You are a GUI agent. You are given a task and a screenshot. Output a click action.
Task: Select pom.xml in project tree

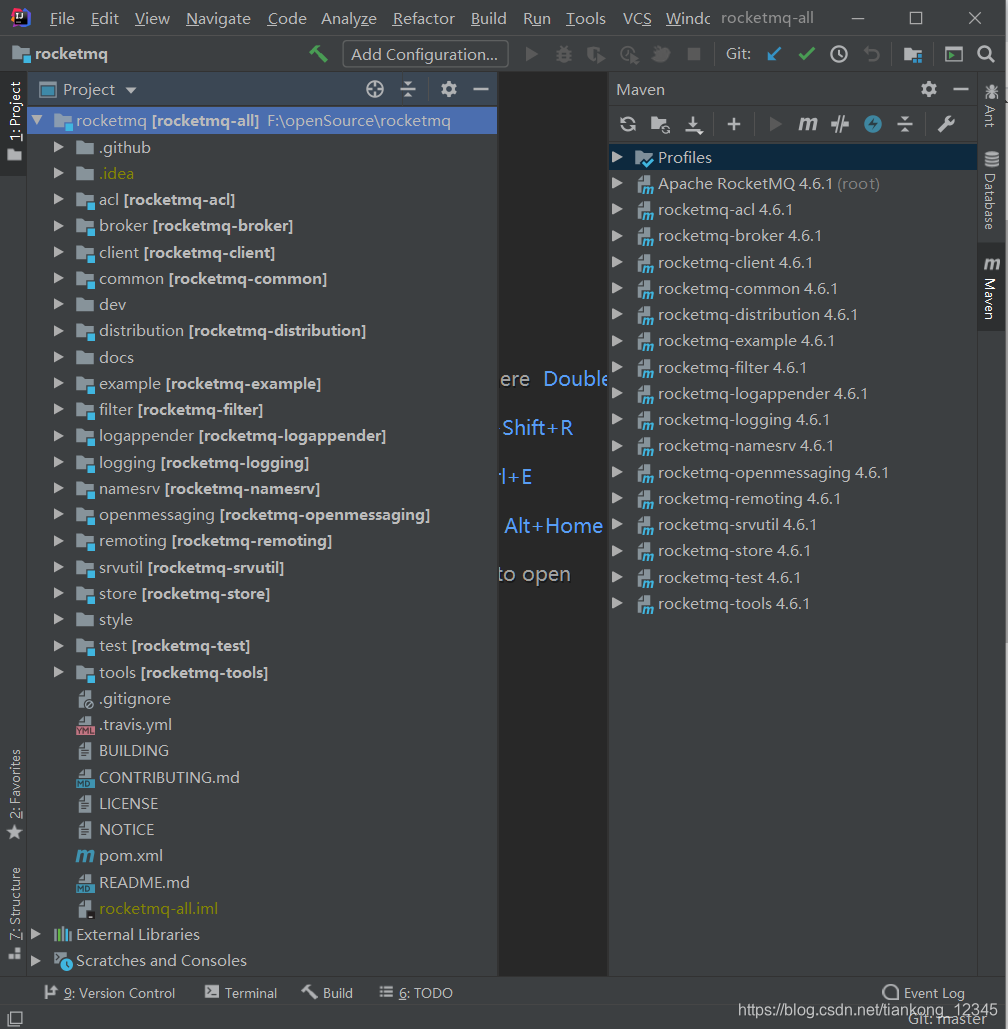[131, 856]
